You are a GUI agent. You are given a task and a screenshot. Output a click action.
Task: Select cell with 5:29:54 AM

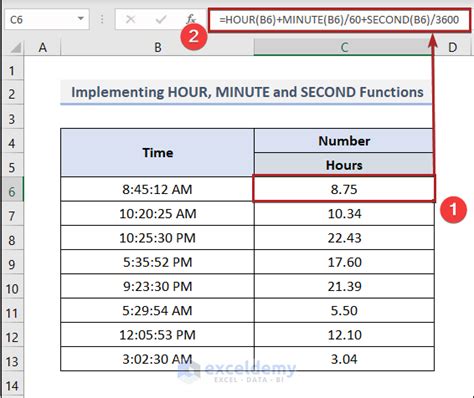pos(157,311)
